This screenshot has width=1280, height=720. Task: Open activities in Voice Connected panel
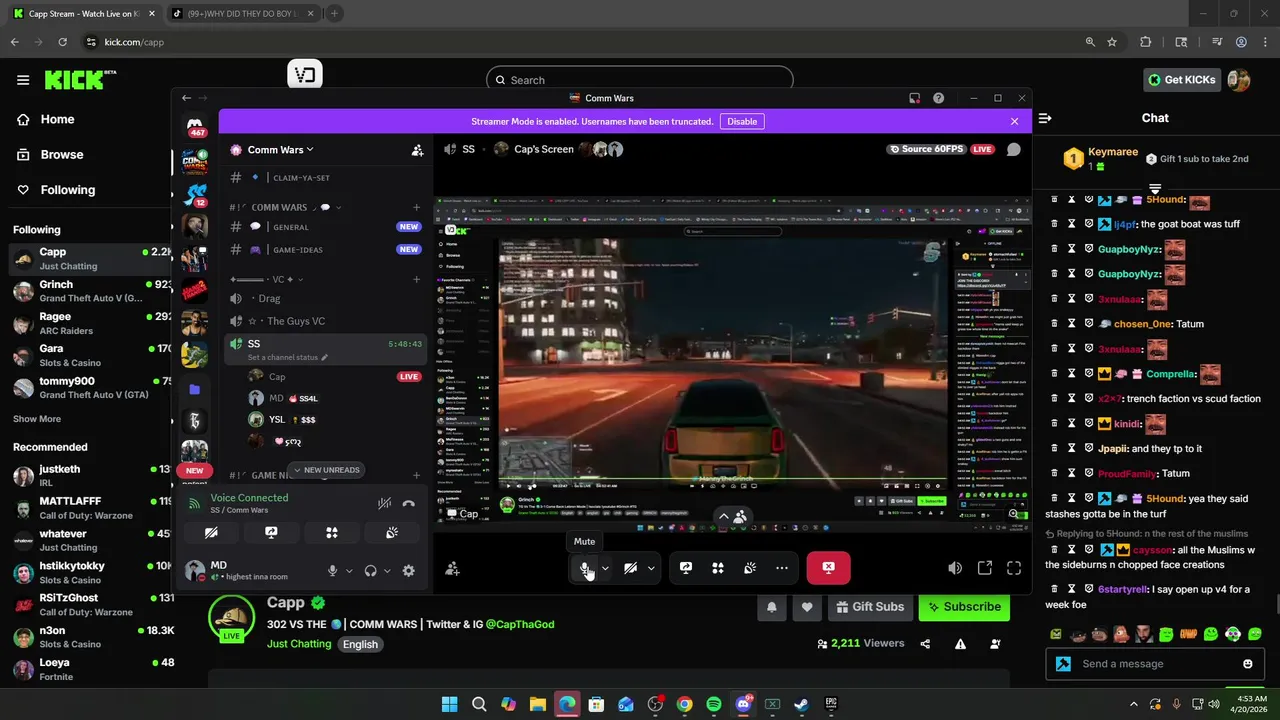click(332, 533)
